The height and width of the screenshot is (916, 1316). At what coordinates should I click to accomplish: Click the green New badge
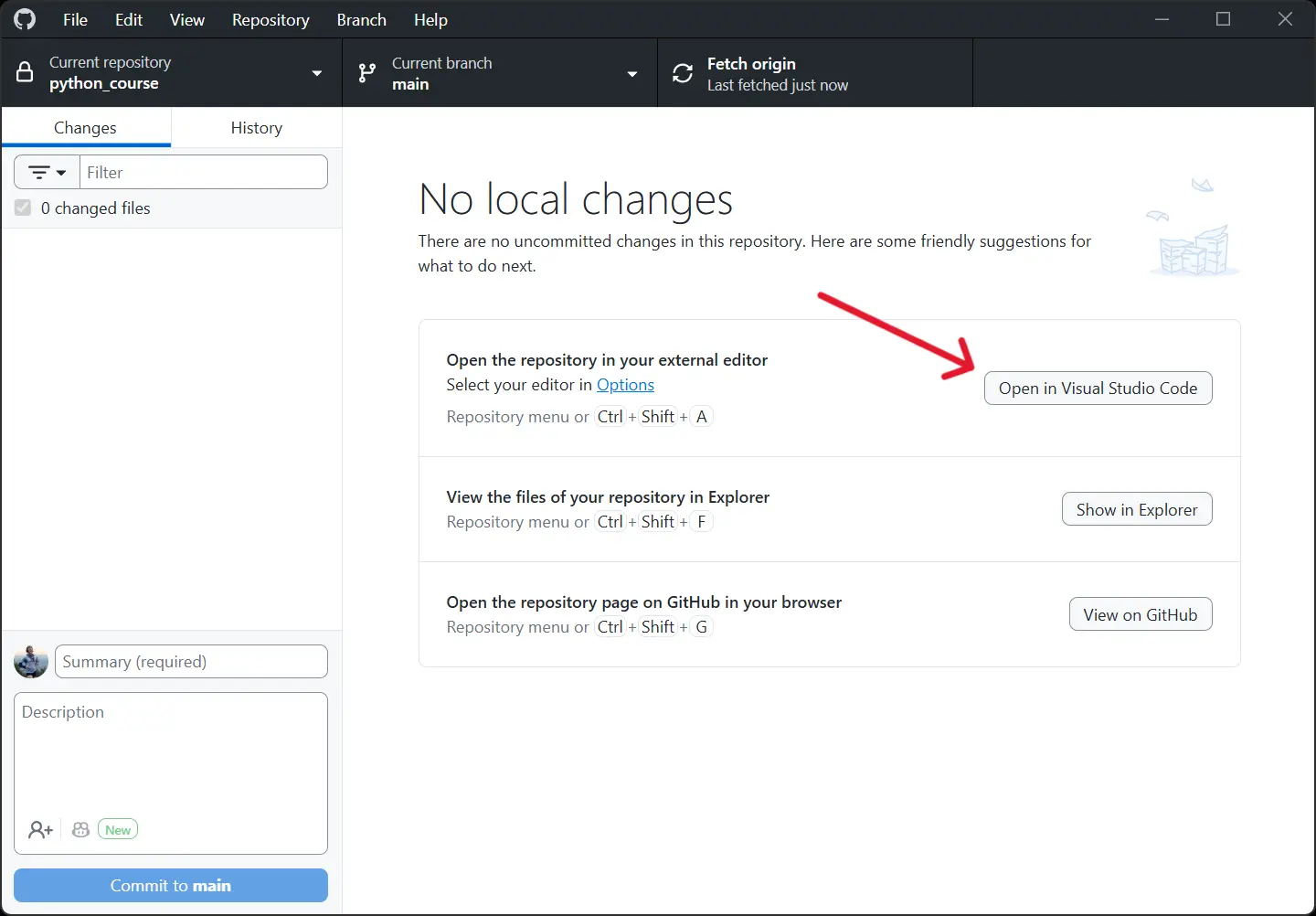pyautogui.click(x=118, y=830)
